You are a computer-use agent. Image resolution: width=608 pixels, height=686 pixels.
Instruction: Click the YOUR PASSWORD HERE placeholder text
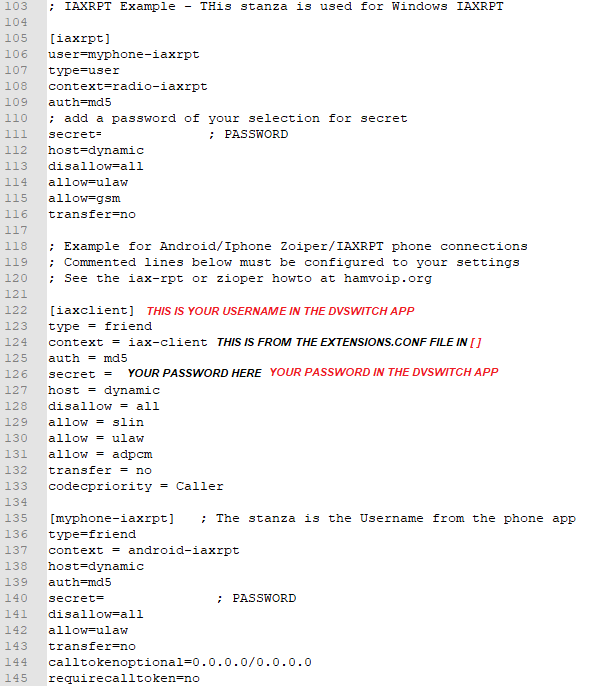click(x=194, y=373)
